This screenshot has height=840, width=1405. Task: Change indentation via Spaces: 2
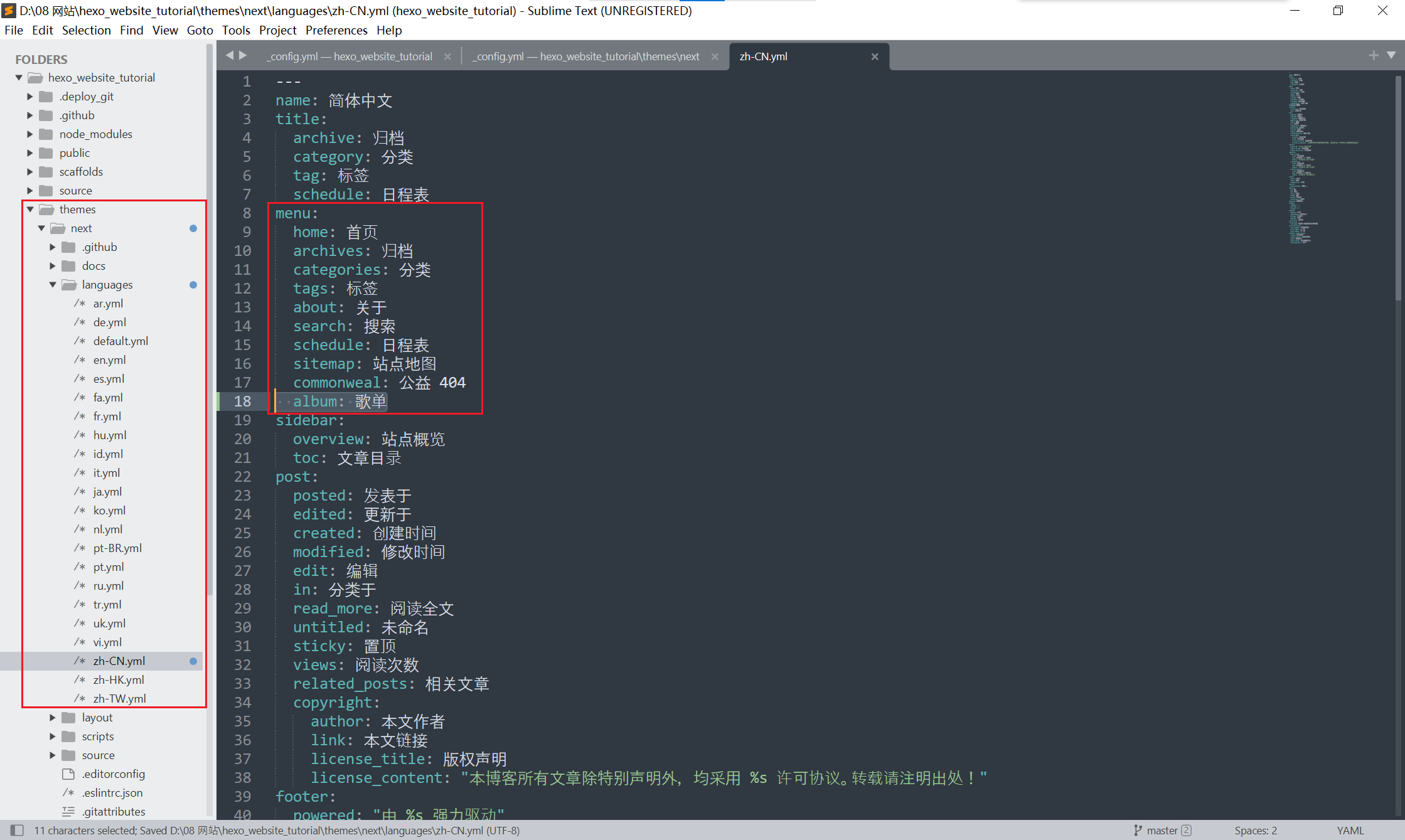[x=1255, y=830]
